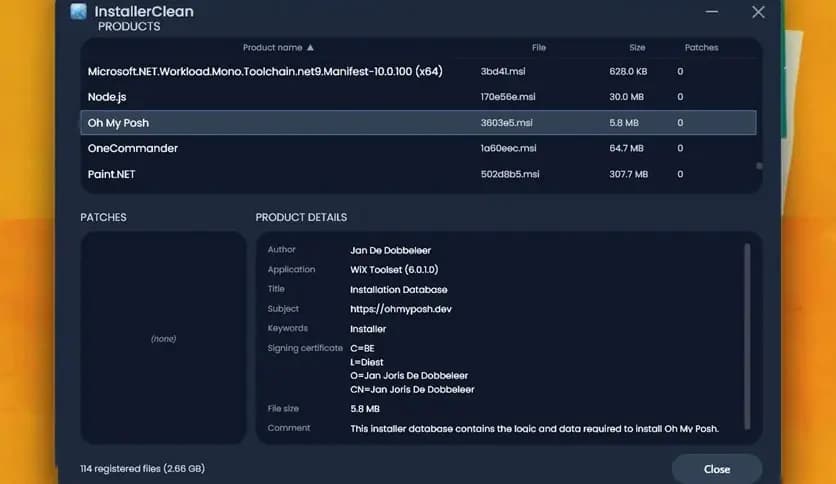This screenshot has width=836, height=484.
Task: Close the InstallerClean window via X
Action: 758,12
